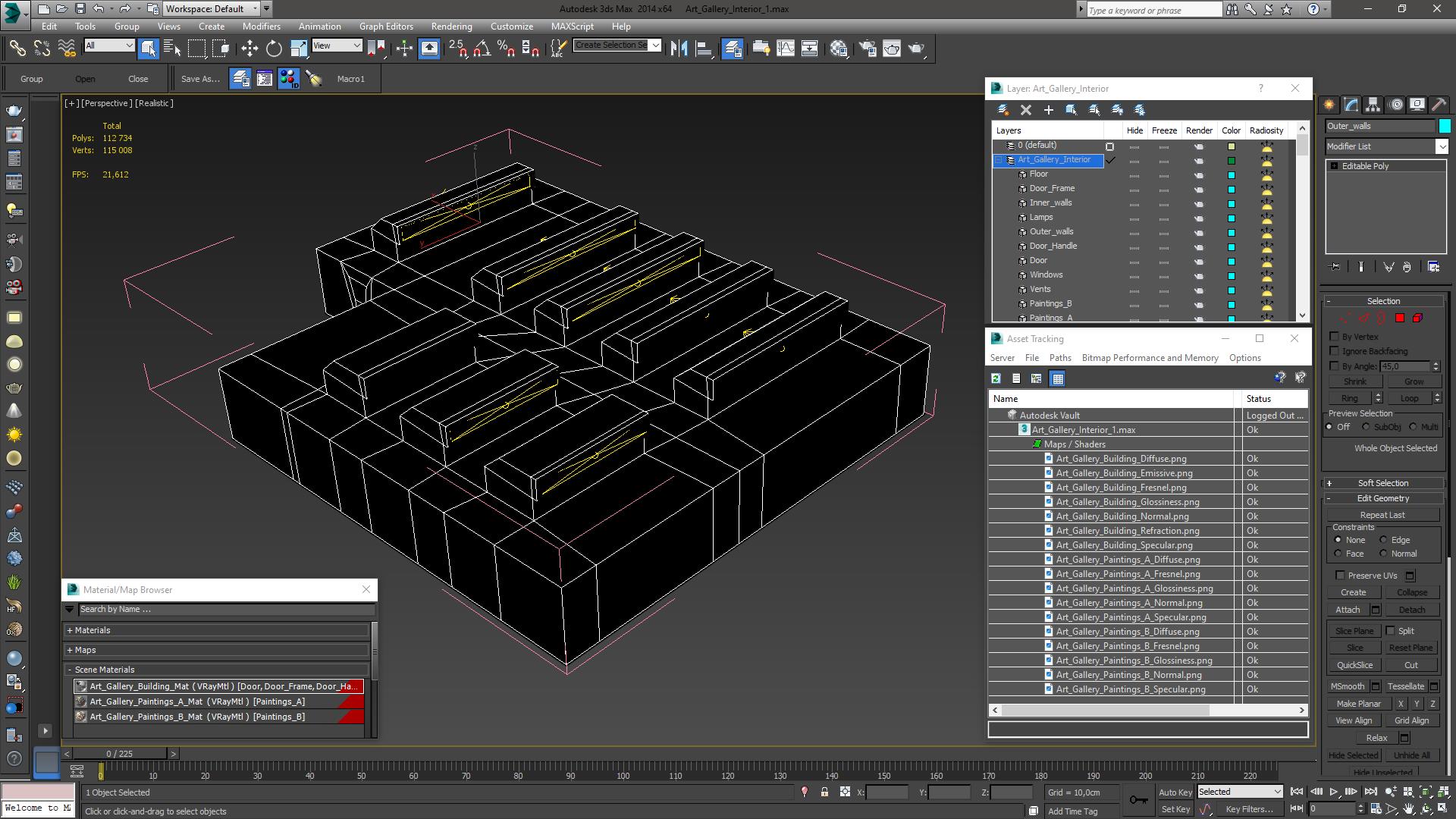
Task: Open the Utilities command panel tab
Action: click(x=1439, y=105)
